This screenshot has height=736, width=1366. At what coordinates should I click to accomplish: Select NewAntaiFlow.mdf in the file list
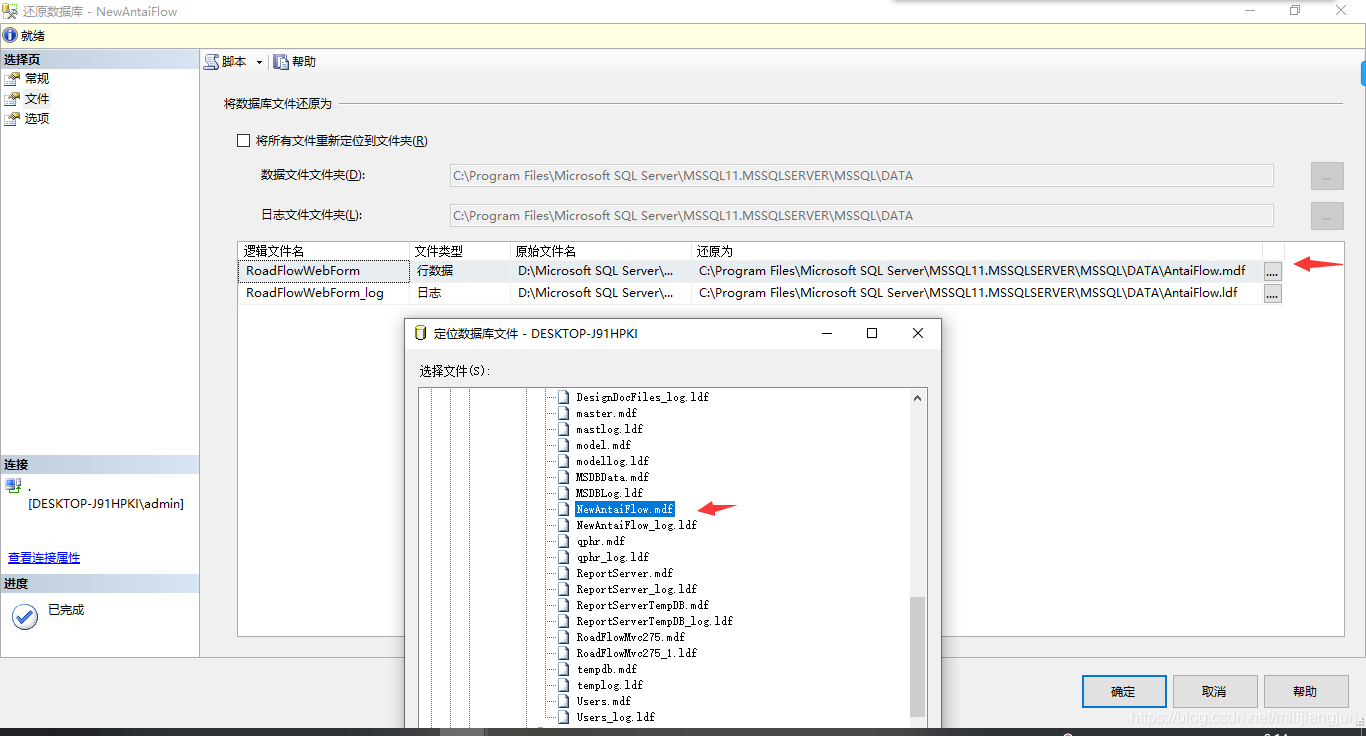coord(624,509)
